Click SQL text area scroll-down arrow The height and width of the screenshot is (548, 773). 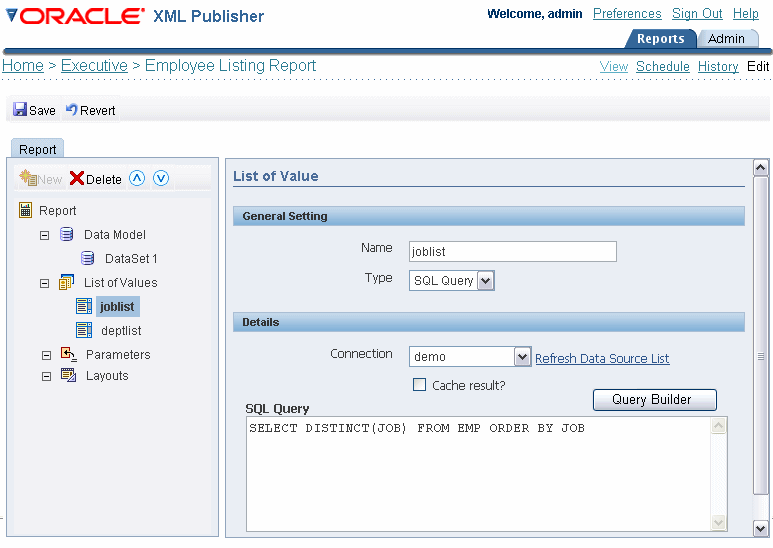point(719,522)
